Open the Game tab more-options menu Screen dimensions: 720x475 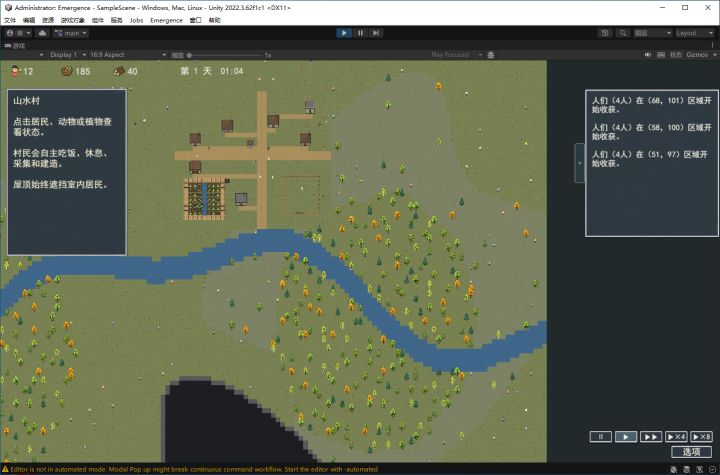click(x=713, y=45)
